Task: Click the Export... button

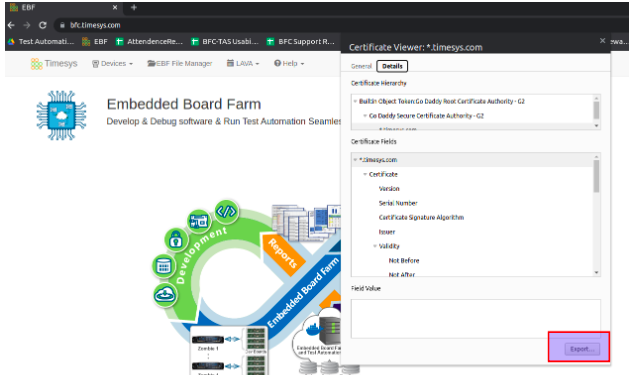Action: [582, 349]
